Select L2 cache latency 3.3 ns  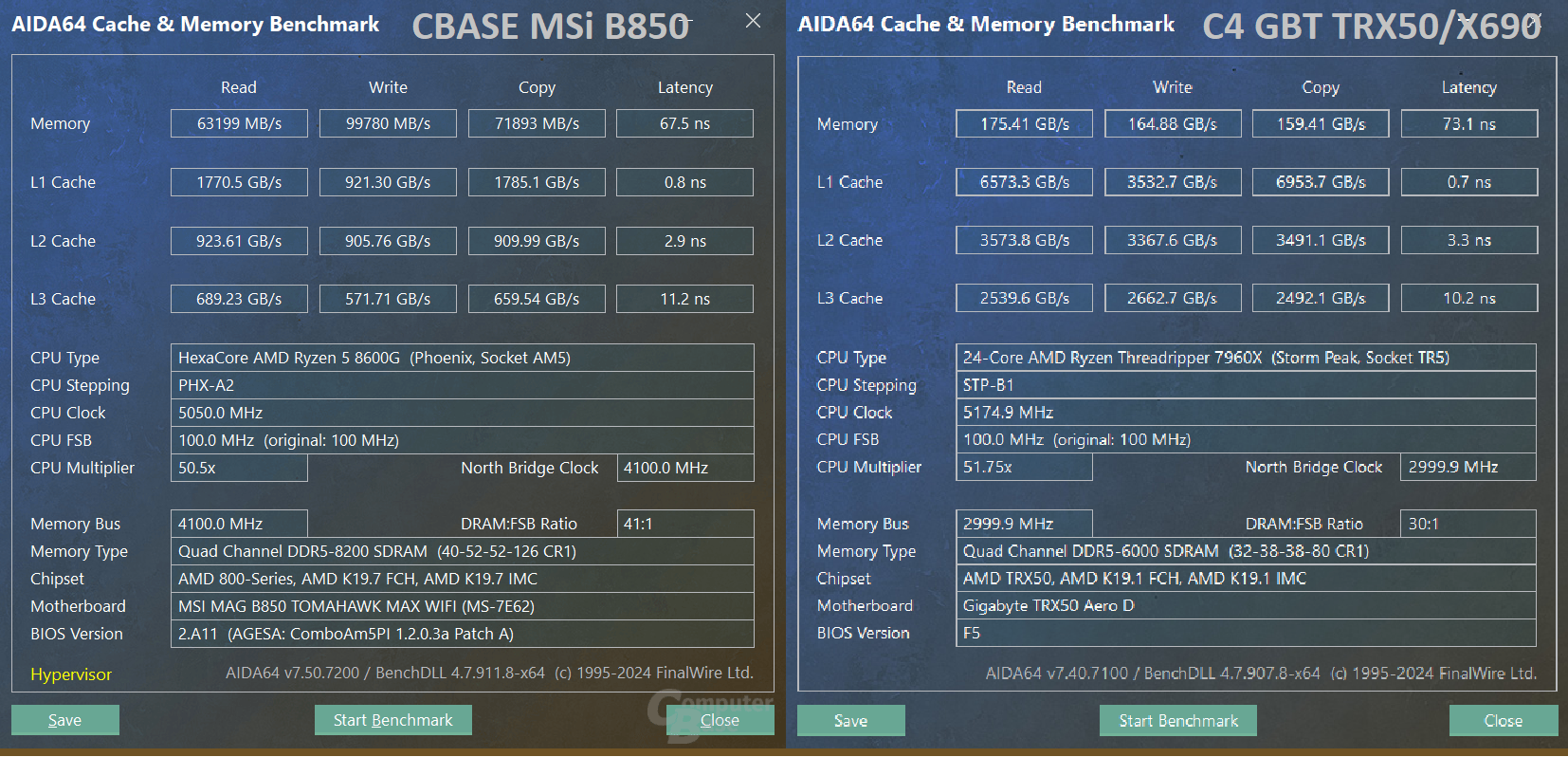[x=1469, y=240]
